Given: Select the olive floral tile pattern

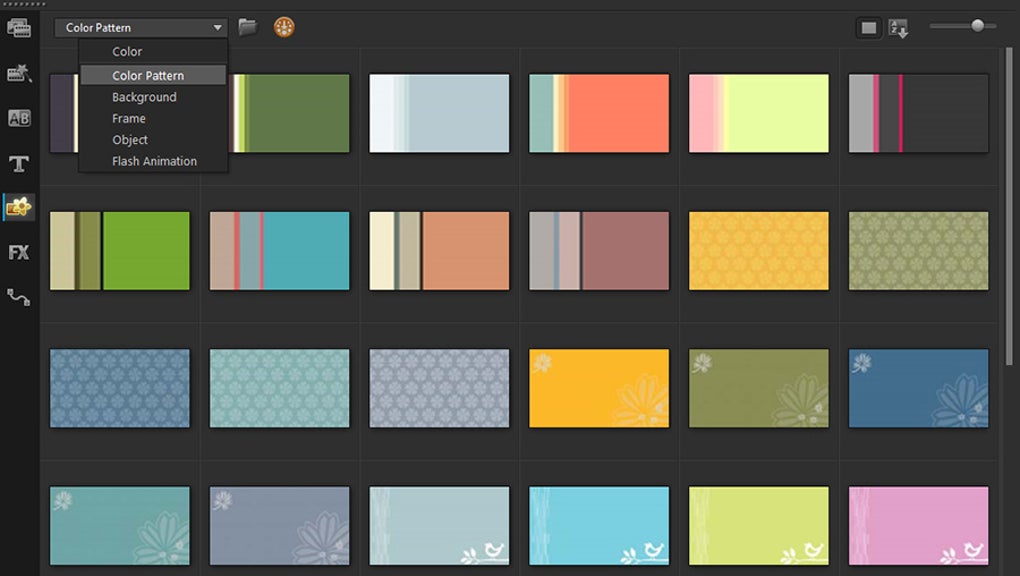Looking at the screenshot, I should (919, 251).
